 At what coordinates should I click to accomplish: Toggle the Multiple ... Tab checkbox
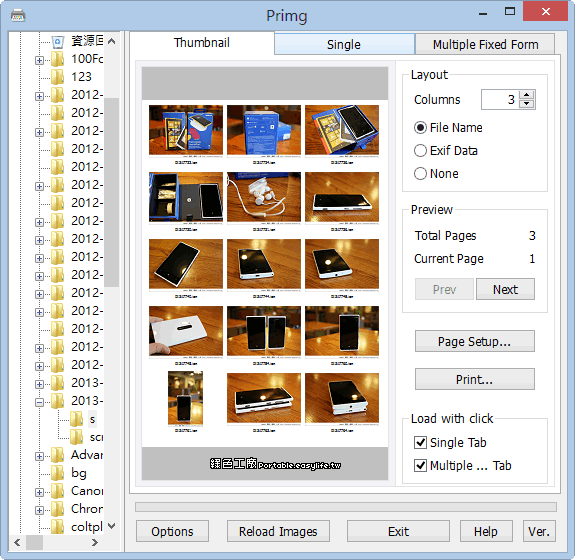click(420, 466)
